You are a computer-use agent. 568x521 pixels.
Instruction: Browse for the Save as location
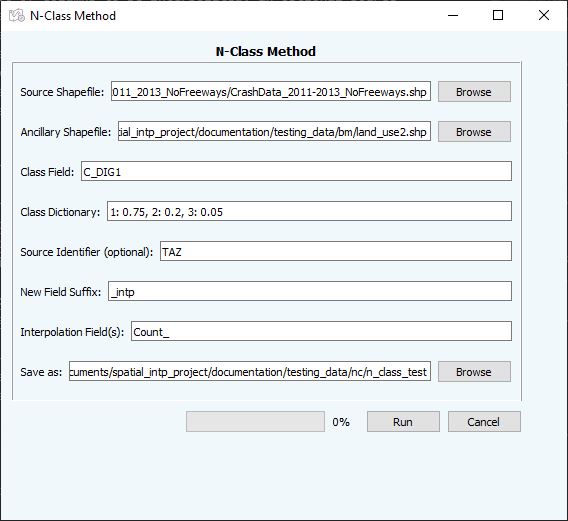pyautogui.click(x=474, y=371)
